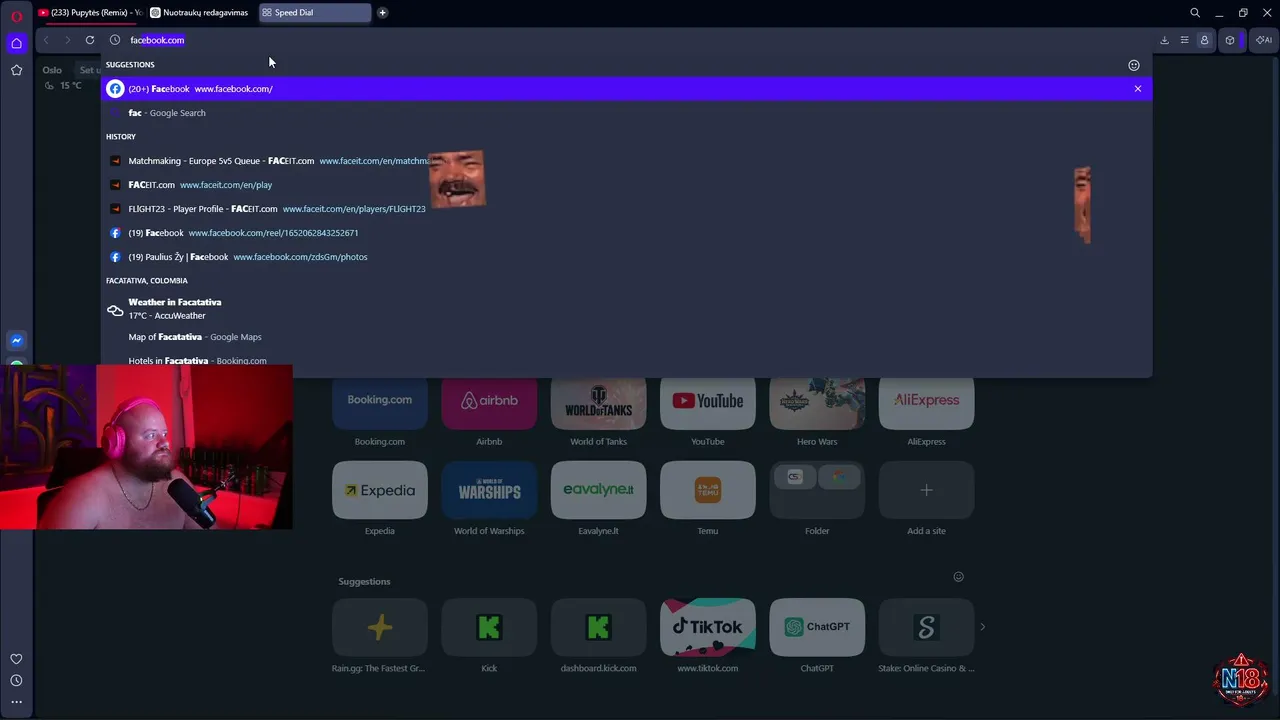The height and width of the screenshot is (720, 1280).
Task: Click the smiley icon beside Speed Dial Suggestions
Action: (x=958, y=577)
